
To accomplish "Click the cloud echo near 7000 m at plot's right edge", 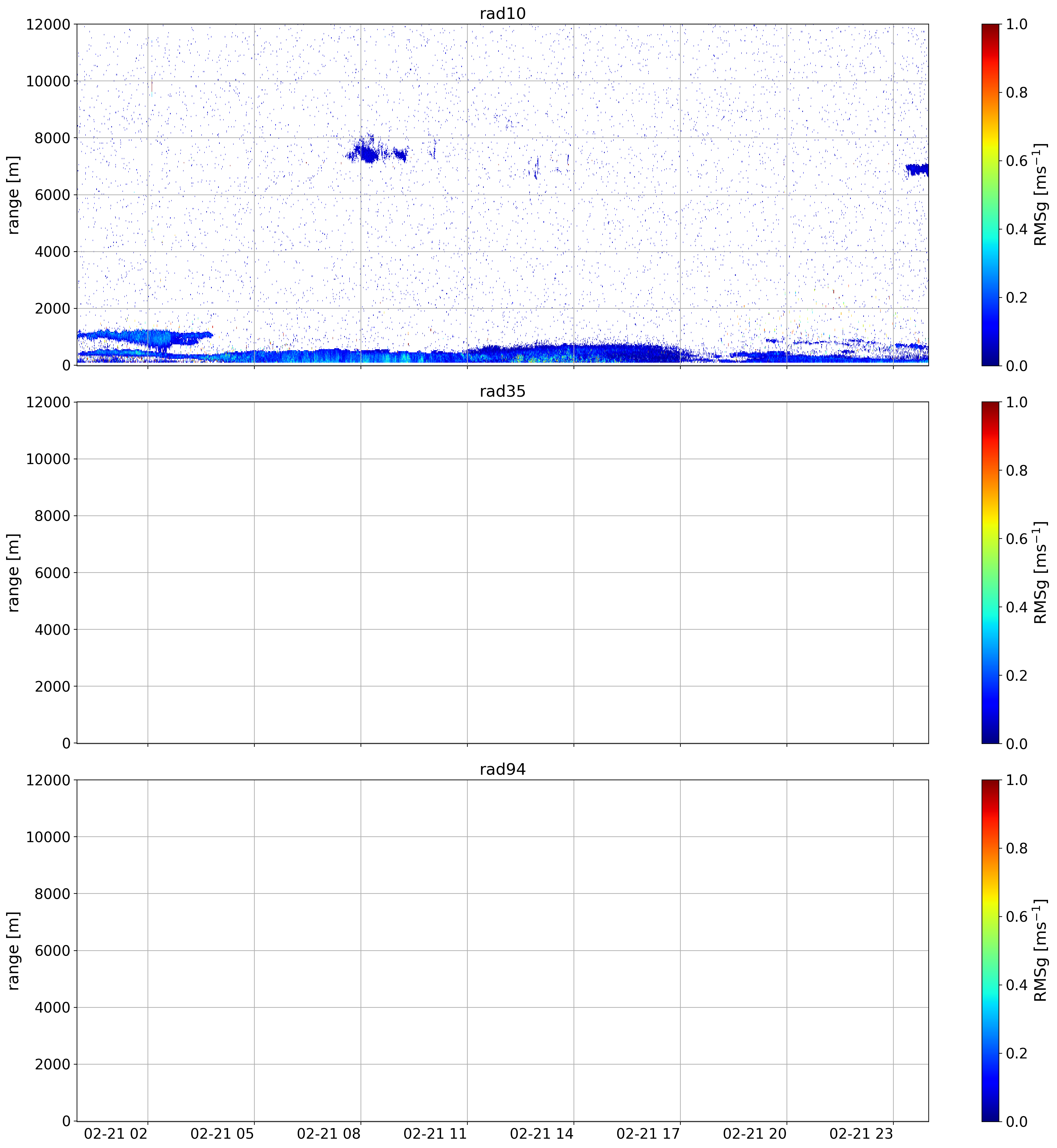I will (x=917, y=170).
